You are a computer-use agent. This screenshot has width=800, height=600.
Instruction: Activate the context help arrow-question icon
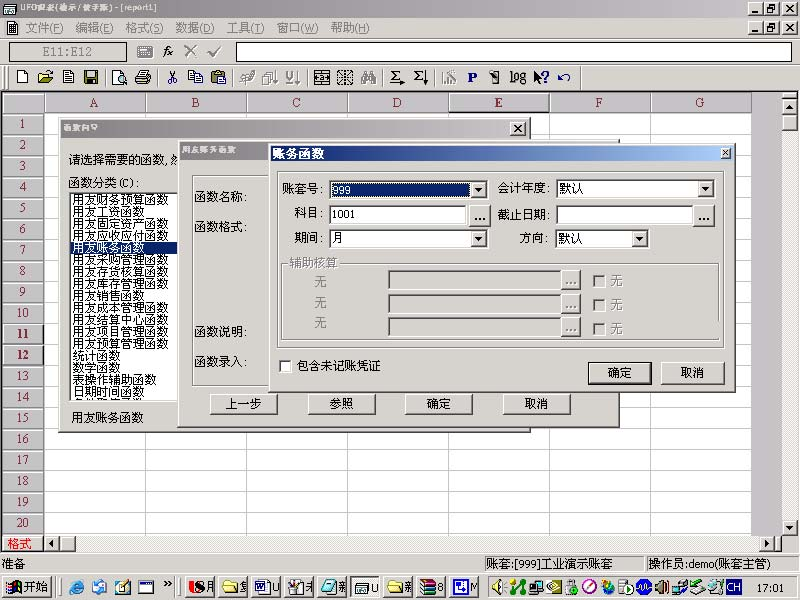pyautogui.click(x=541, y=77)
